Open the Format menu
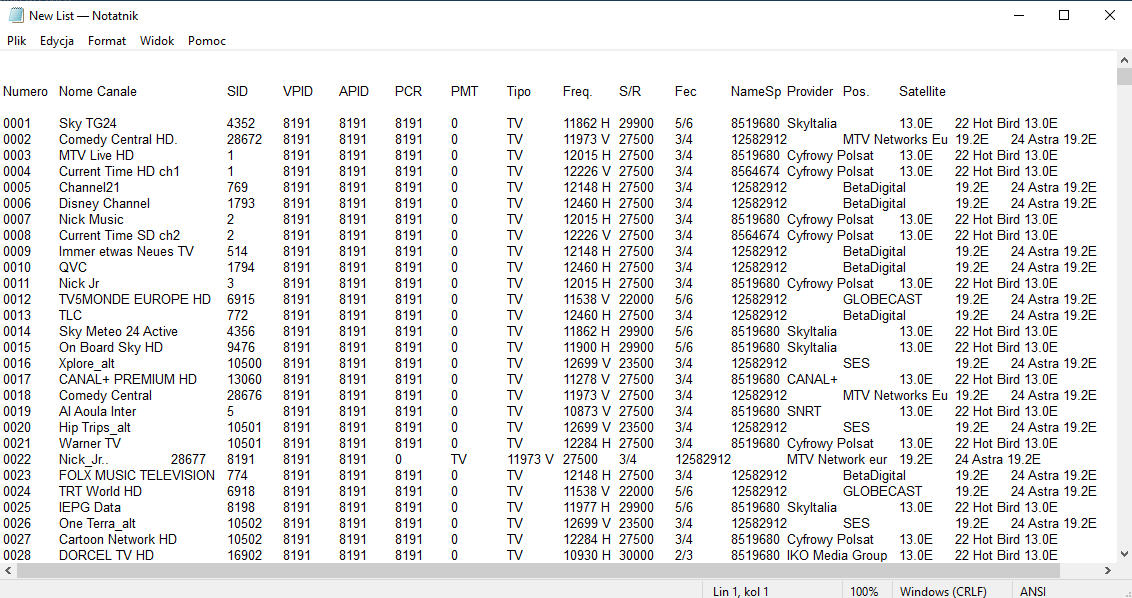 pos(107,40)
